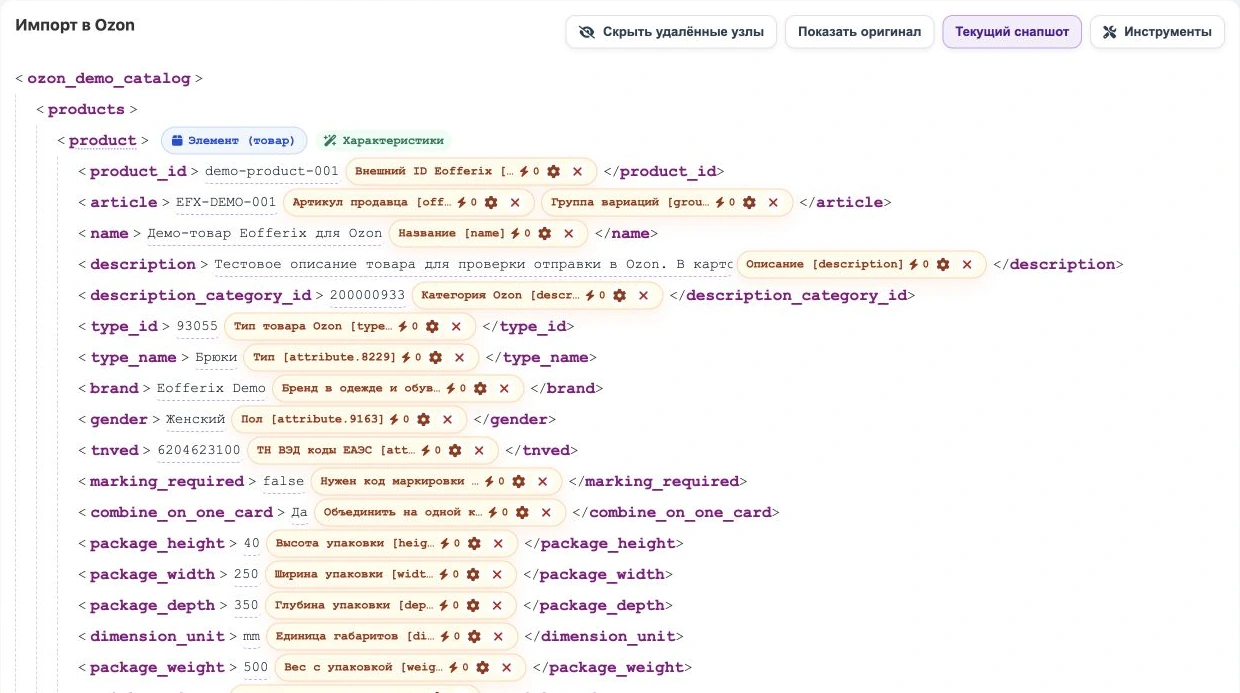The height and width of the screenshot is (693, 1240).
Task: Click the Элемент (товар) badge
Action: coord(234,140)
